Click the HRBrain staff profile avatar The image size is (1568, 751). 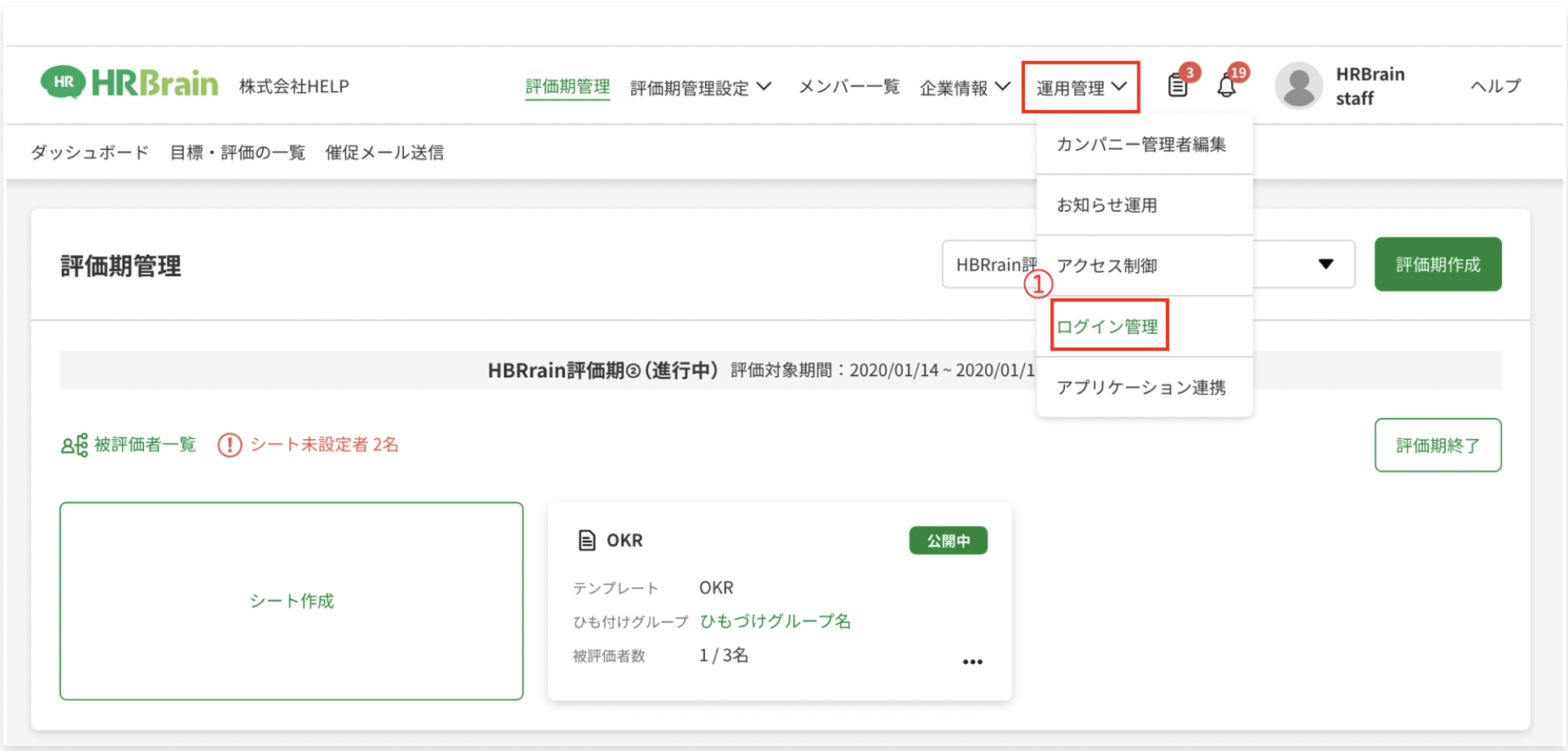(x=1298, y=86)
